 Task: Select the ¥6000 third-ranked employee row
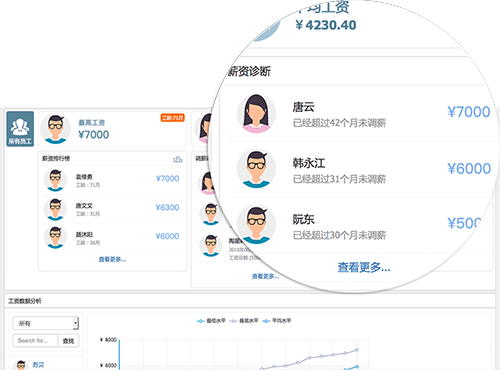coord(112,238)
